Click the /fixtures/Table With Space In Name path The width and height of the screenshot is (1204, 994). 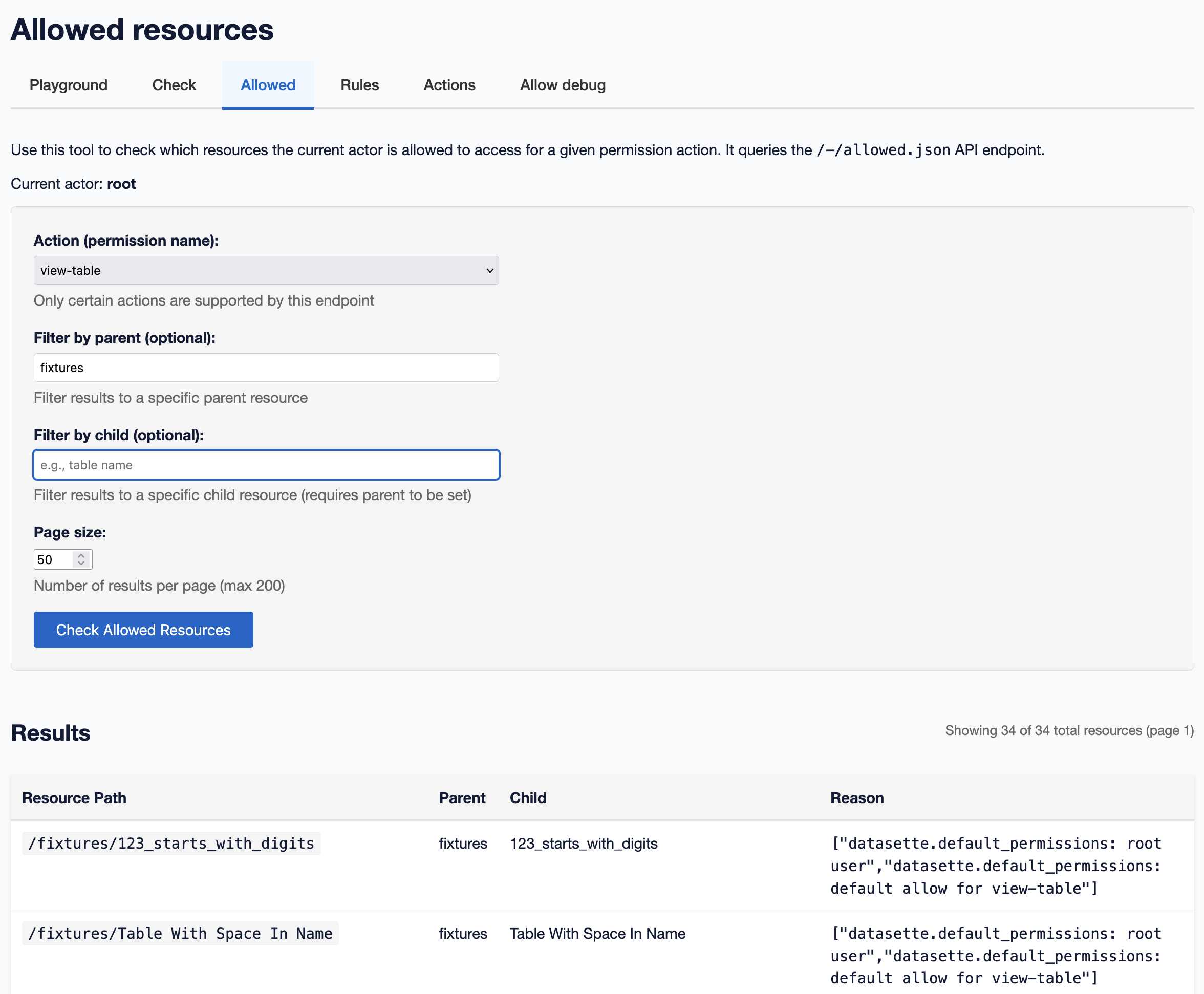(180, 933)
